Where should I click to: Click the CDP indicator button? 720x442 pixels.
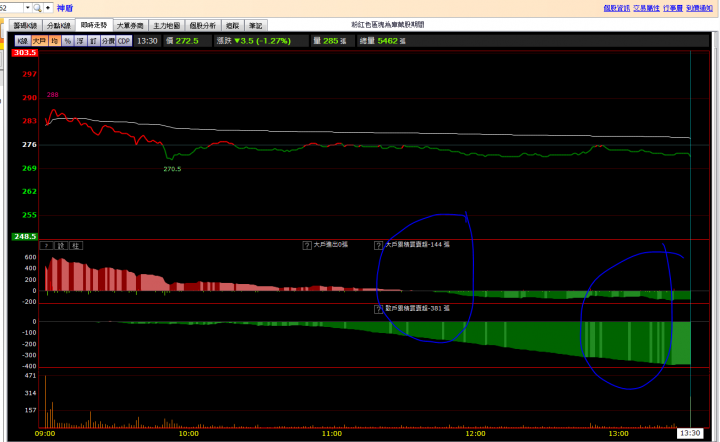pyautogui.click(x=123, y=41)
